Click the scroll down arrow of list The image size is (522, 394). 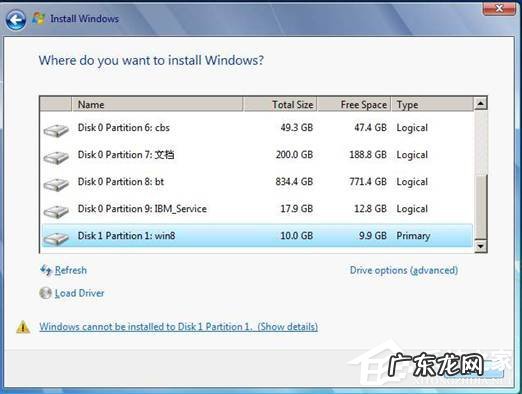point(480,246)
